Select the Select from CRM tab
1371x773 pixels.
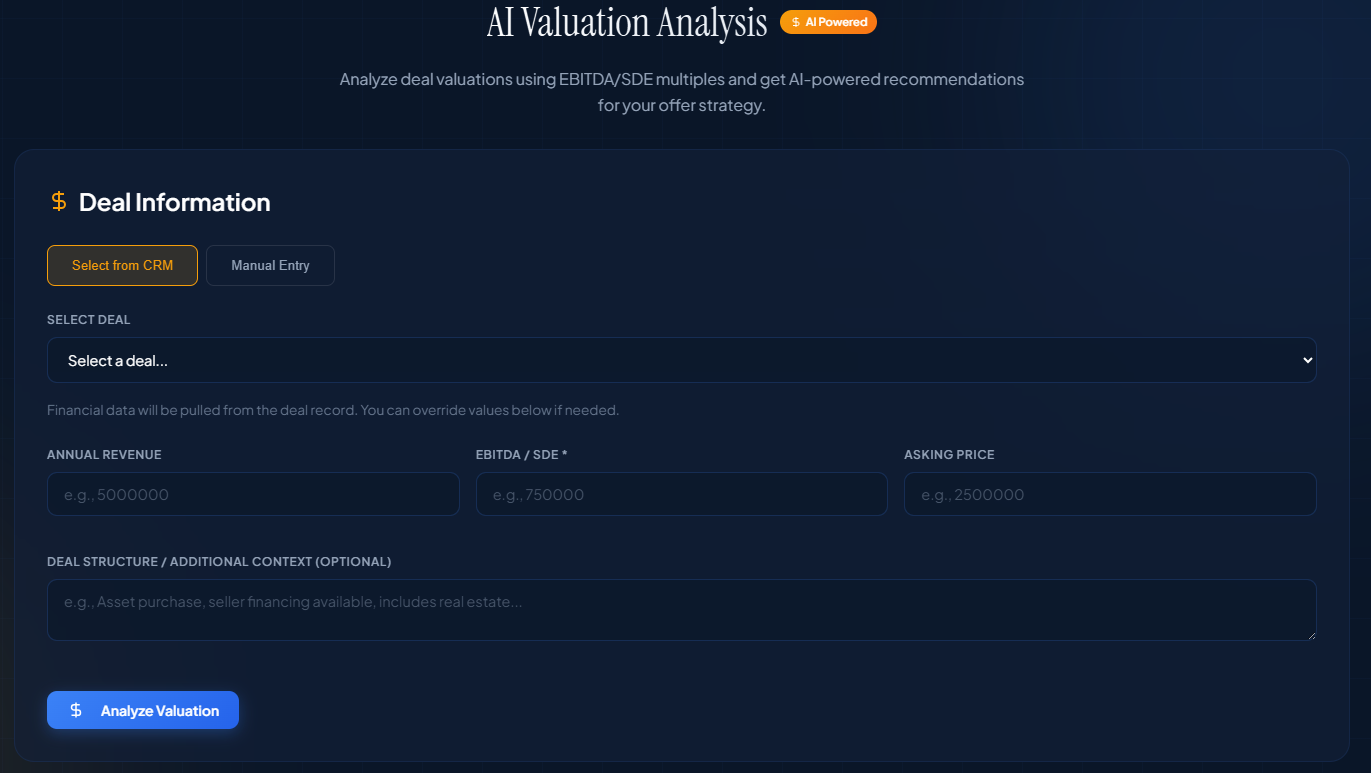point(122,265)
